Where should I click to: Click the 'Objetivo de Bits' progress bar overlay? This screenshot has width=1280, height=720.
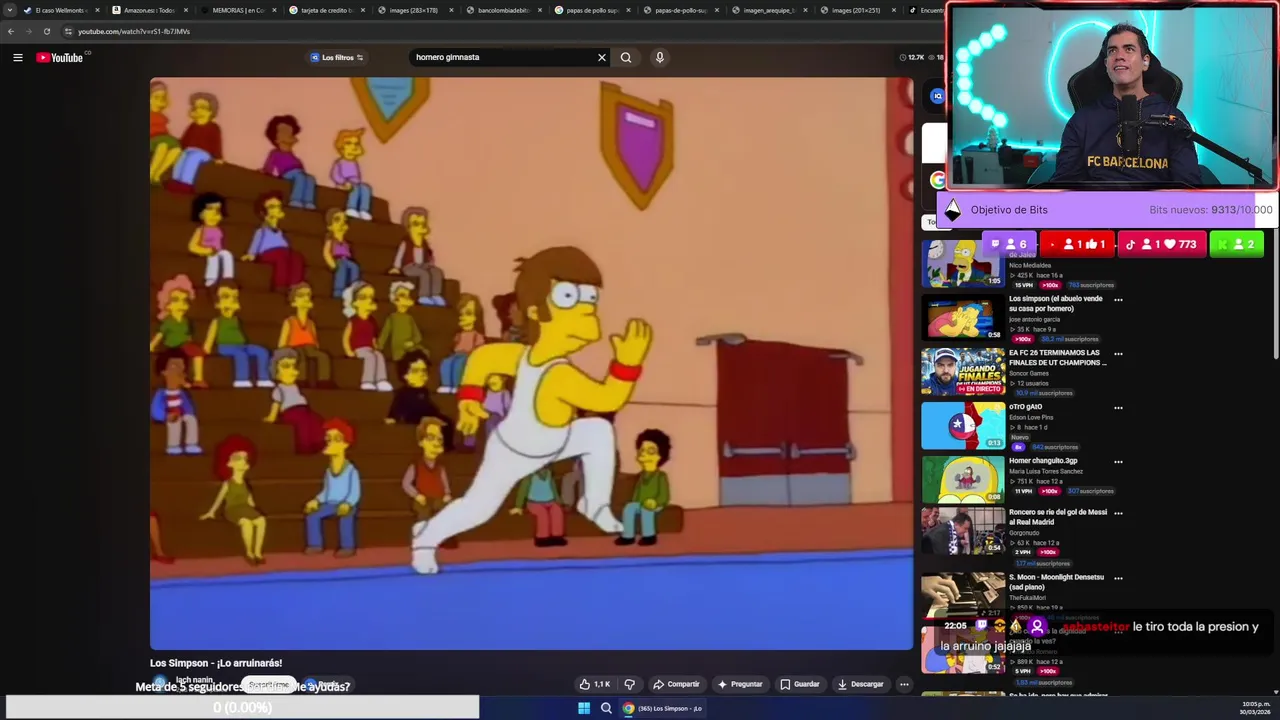coord(1108,210)
